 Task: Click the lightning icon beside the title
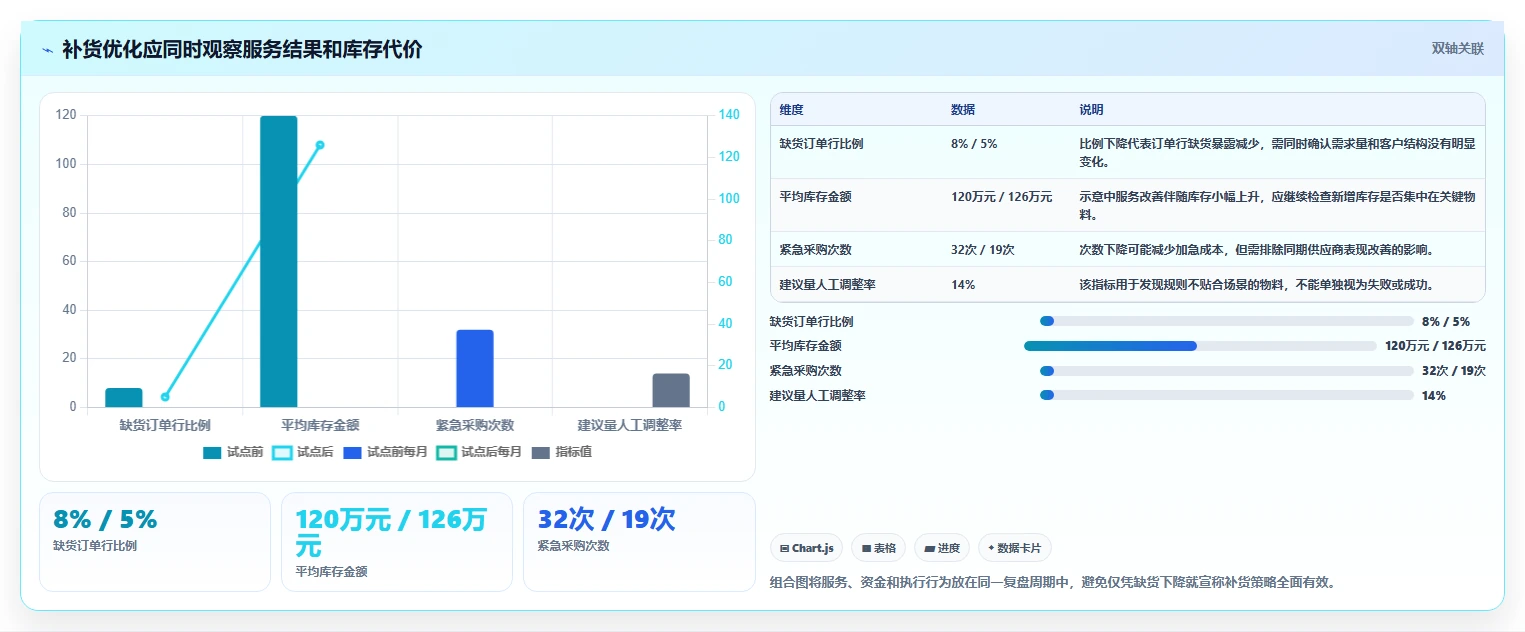(x=48, y=50)
